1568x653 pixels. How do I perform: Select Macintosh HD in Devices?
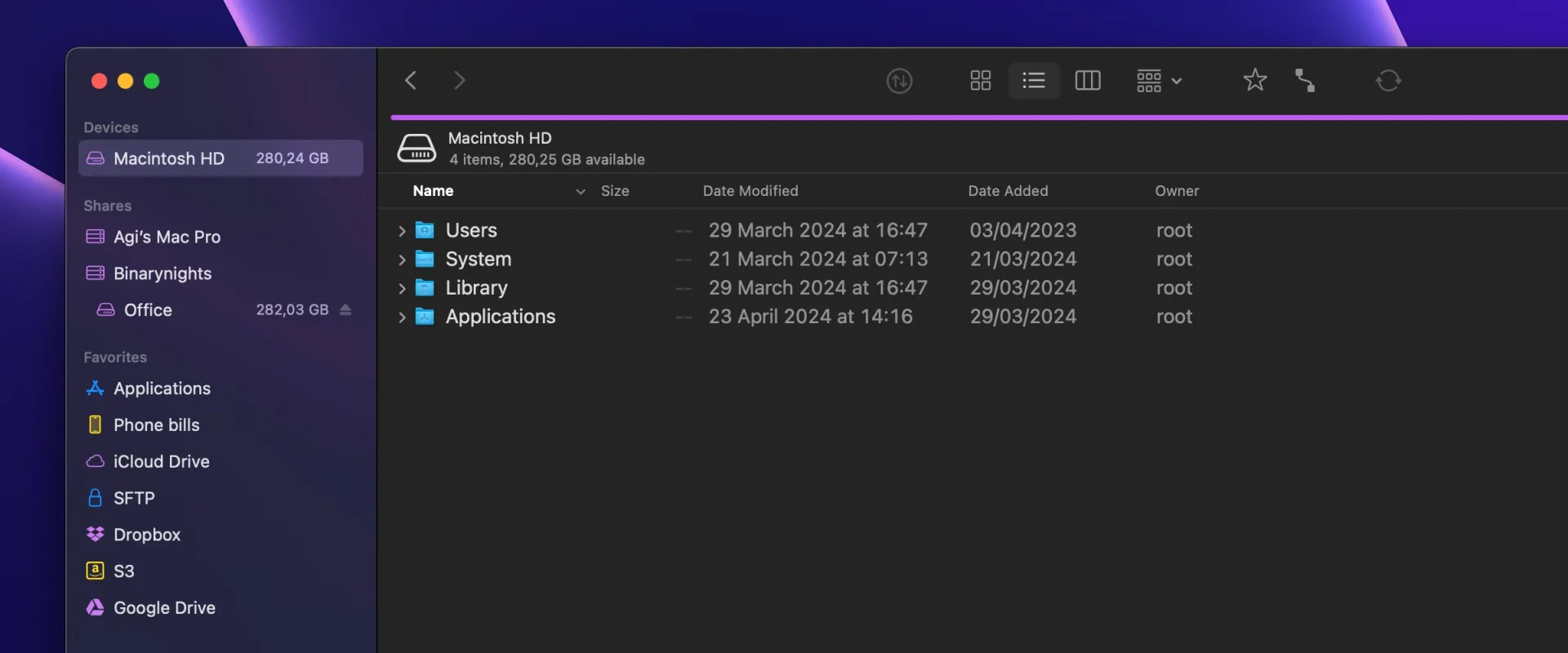[x=220, y=158]
